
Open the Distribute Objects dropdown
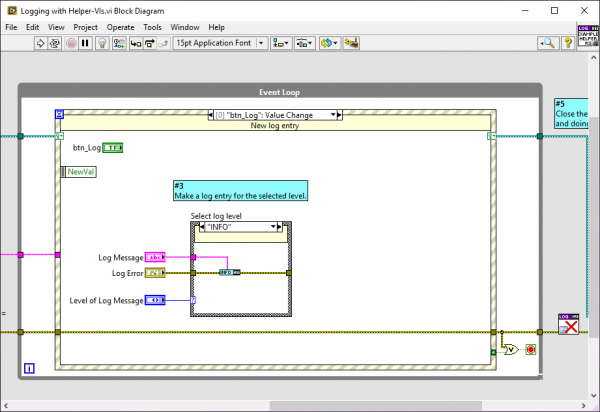tap(305, 44)
